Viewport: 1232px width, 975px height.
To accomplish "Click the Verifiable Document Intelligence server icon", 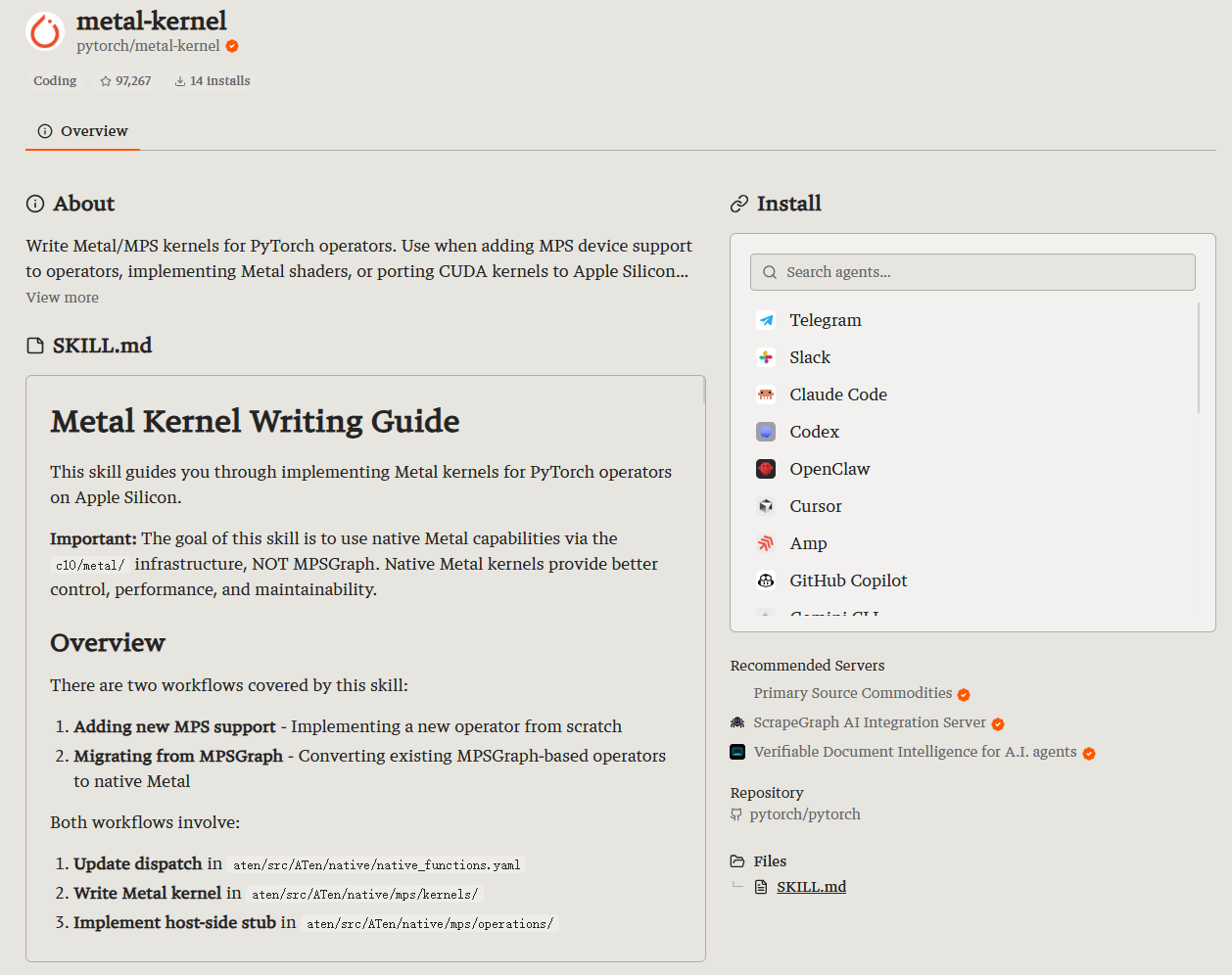I will pyautogui.click(x=737, y=752).
